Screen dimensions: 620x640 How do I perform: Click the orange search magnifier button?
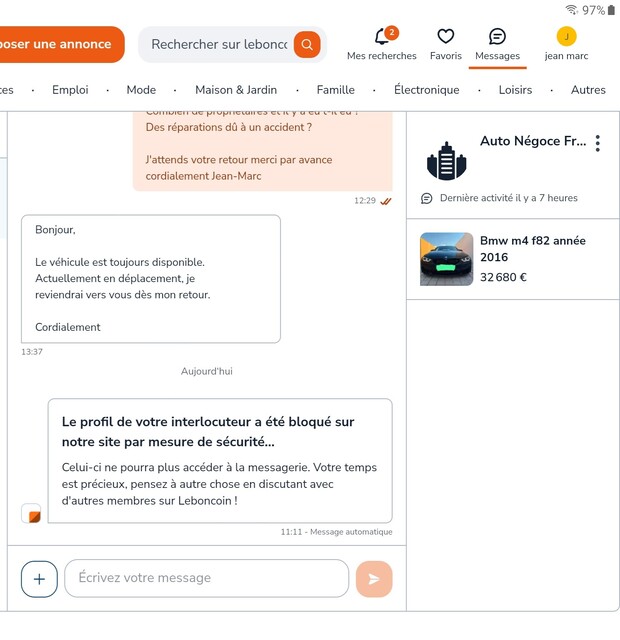click(307, 44)
